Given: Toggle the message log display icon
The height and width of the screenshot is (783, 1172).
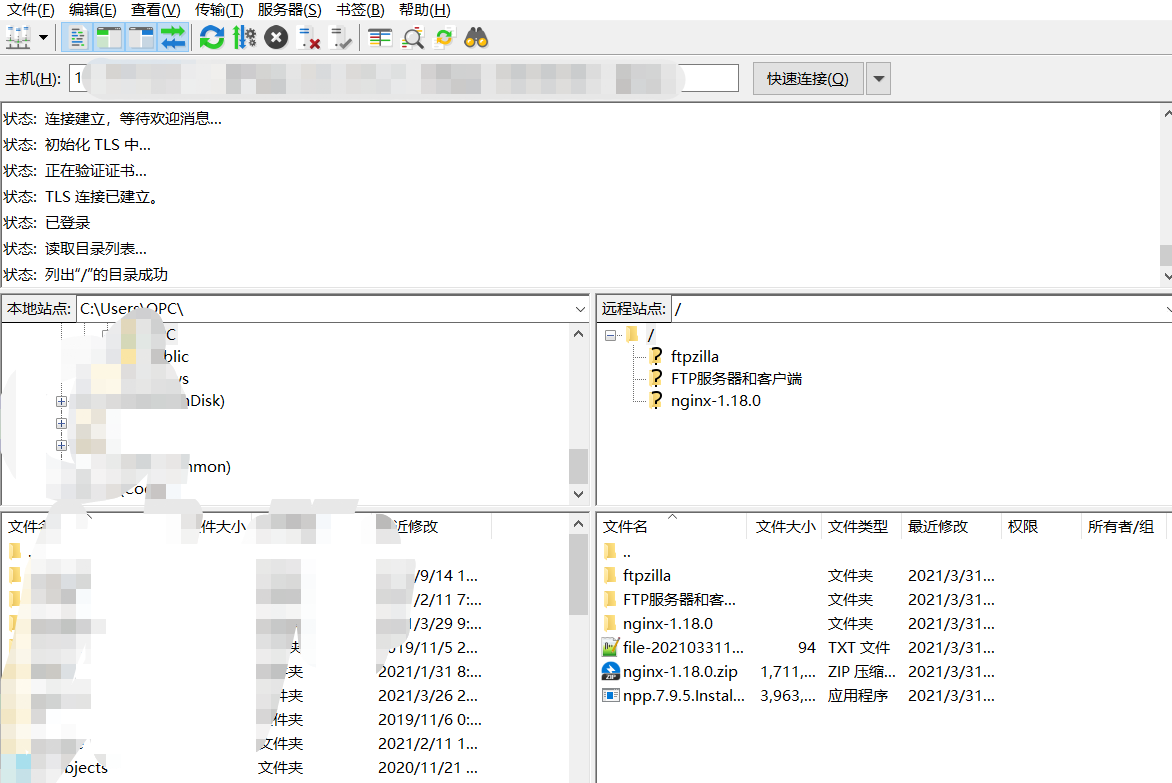Looking at the screenshot, I should click(x=77, y=37).
